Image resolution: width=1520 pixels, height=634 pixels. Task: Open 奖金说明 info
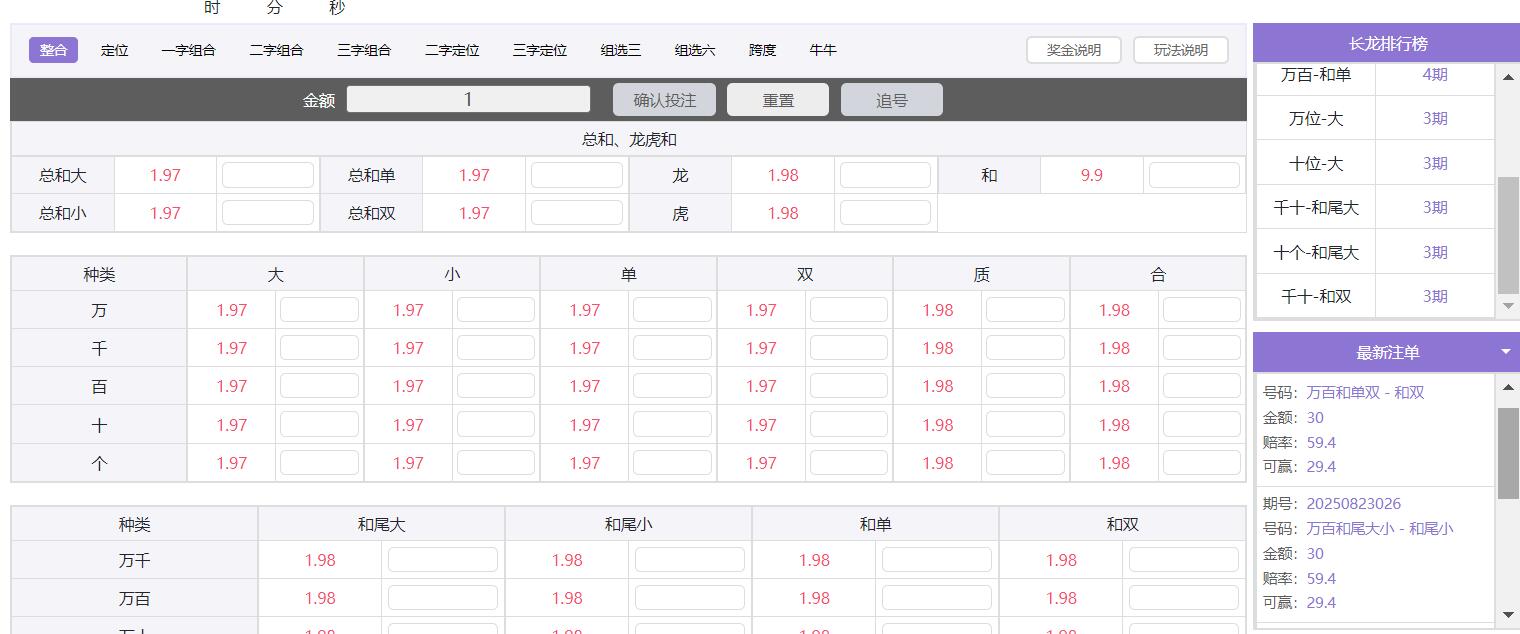(x=1073, y=50)
